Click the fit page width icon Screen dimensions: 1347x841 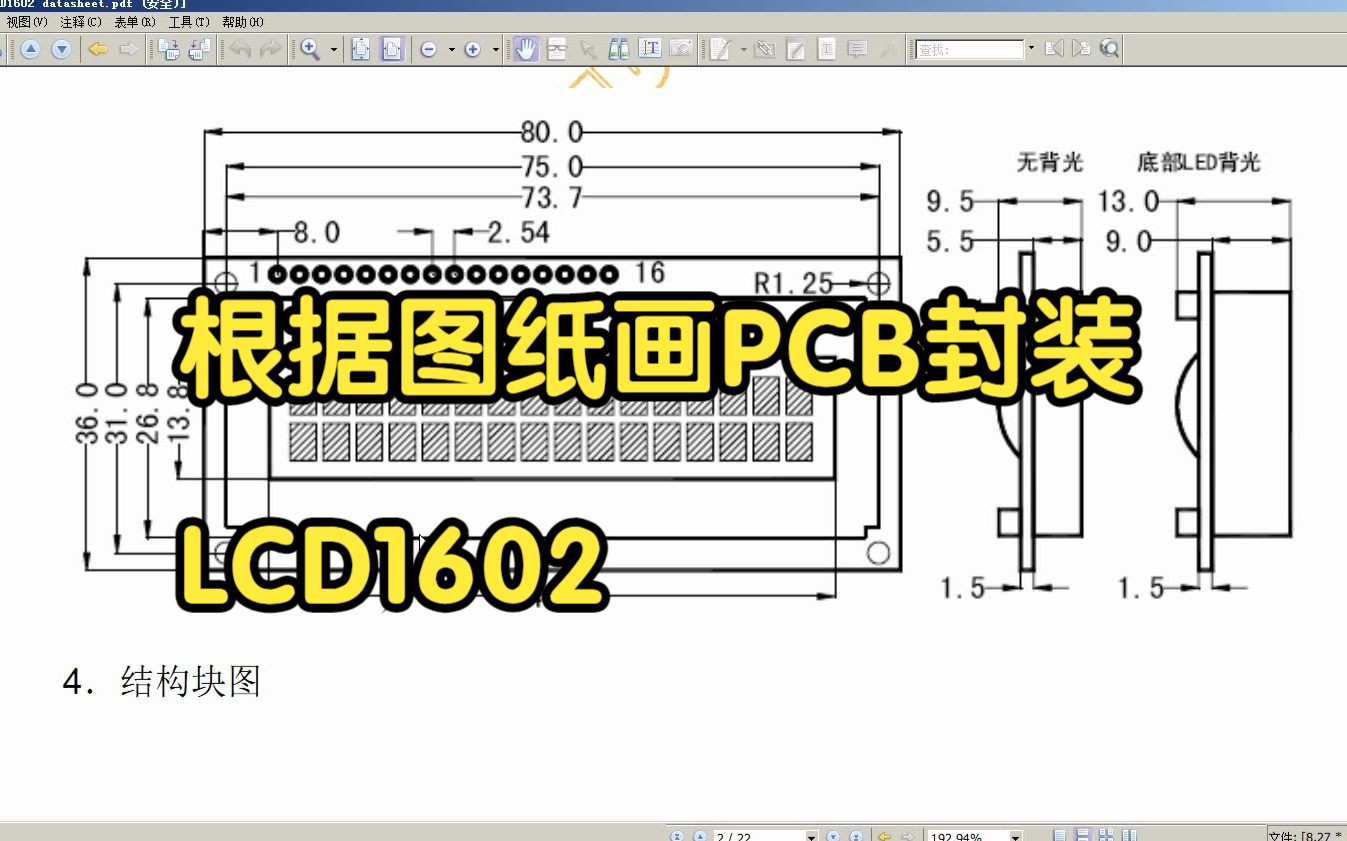392,49
